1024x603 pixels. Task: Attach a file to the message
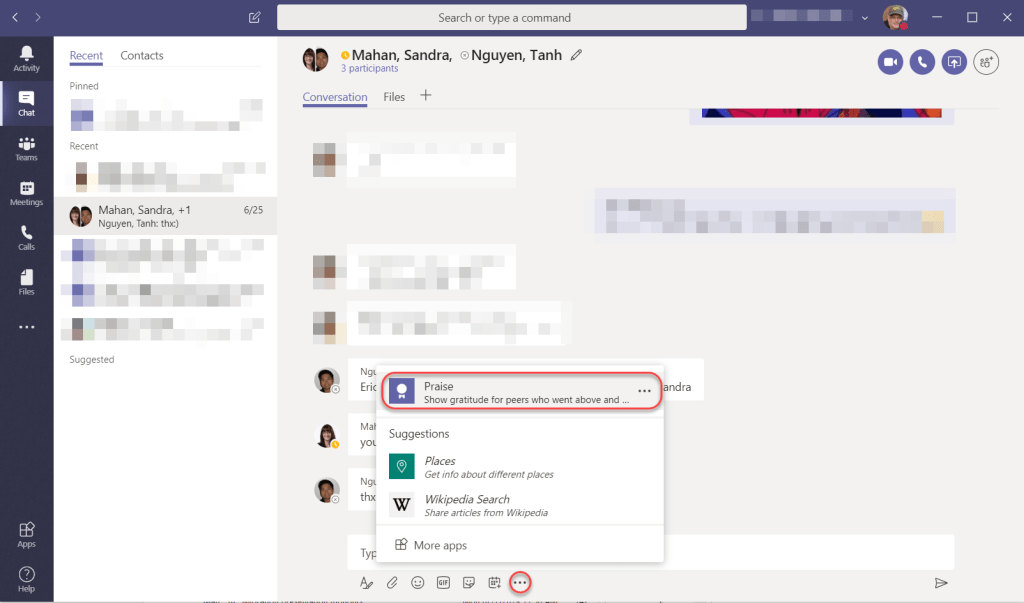pyautogui.click(x=392, y=582)
